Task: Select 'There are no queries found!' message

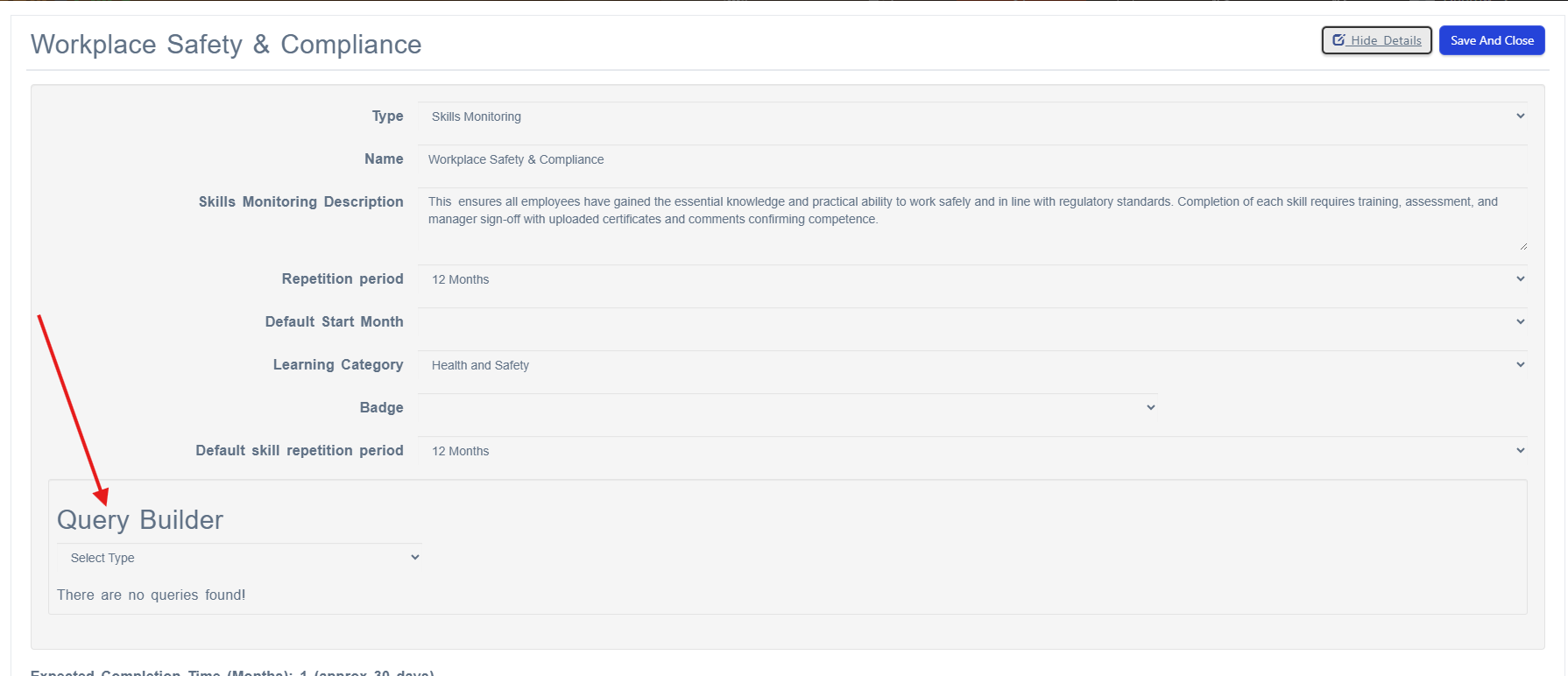Action: [152, 595]
